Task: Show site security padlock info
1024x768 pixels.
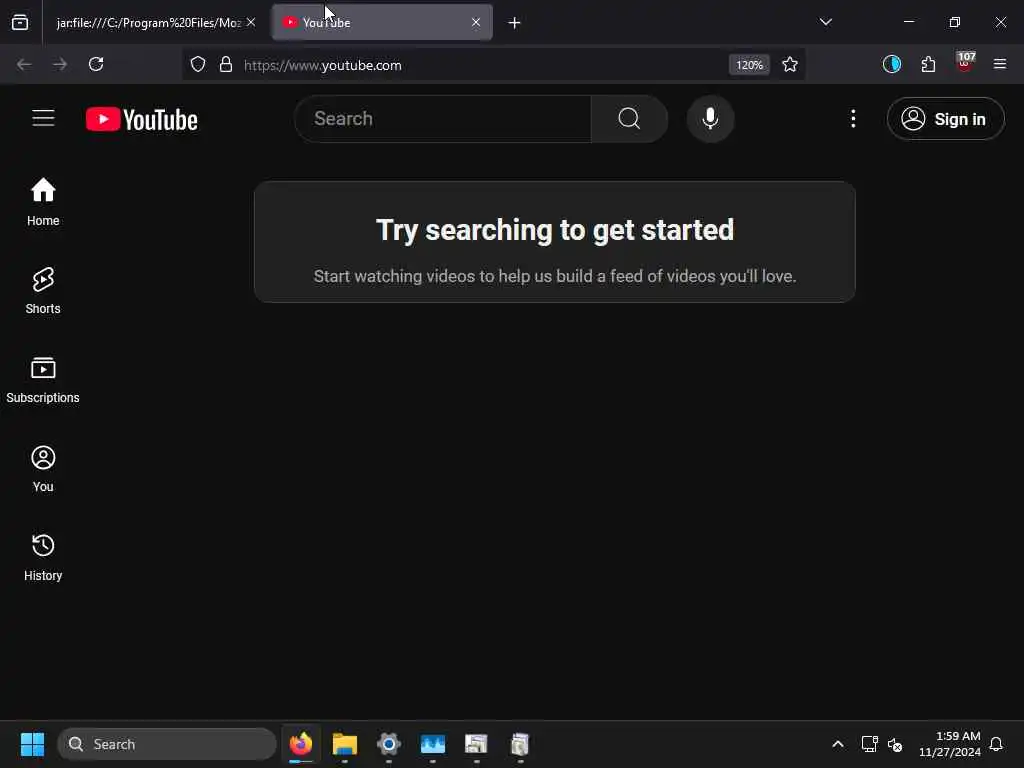Action: click(x=226, y=64)
